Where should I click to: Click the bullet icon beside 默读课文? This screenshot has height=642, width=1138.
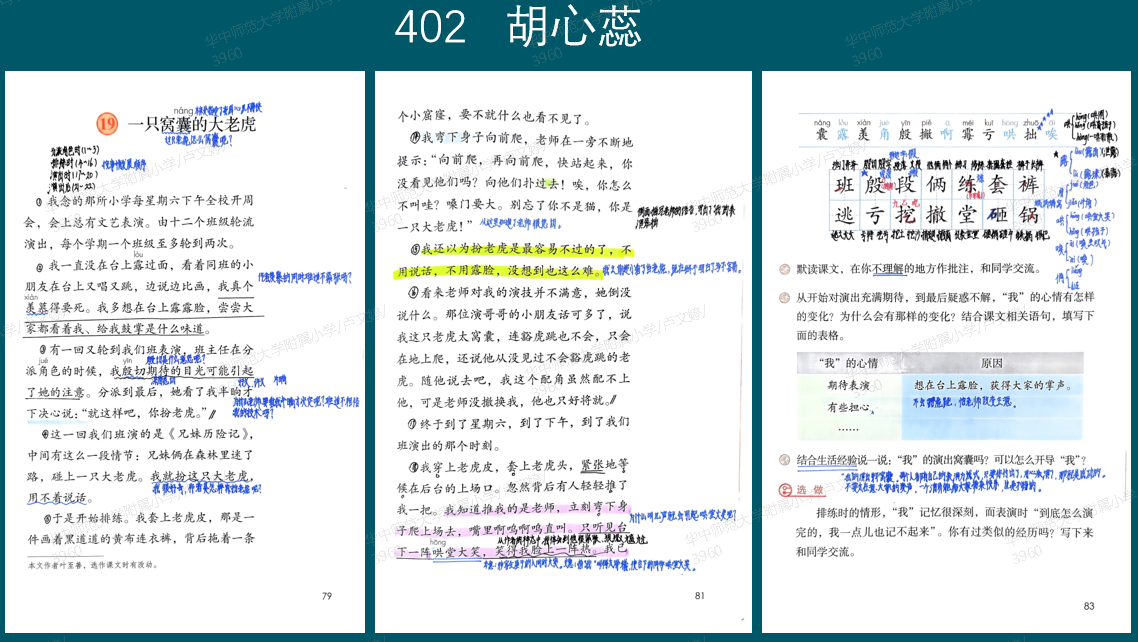(x=785, y=270)
